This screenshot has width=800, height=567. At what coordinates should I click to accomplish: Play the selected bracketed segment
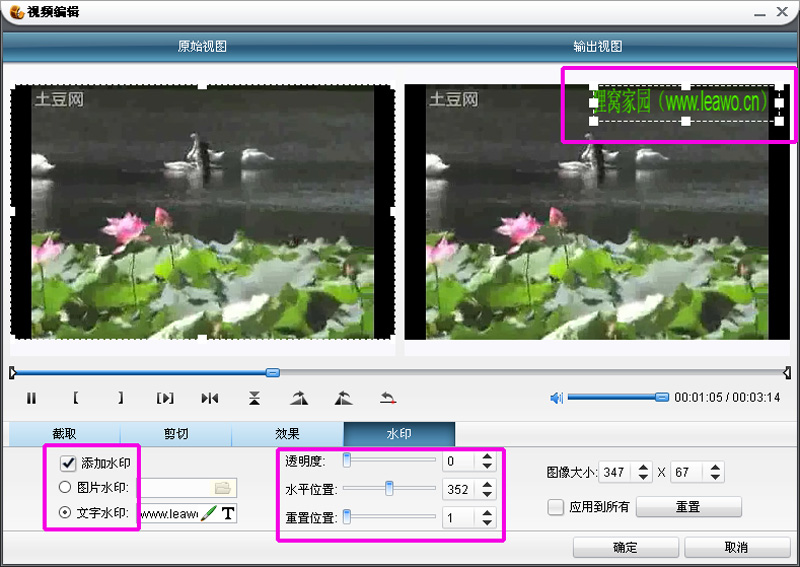click(x=165, y=398)
